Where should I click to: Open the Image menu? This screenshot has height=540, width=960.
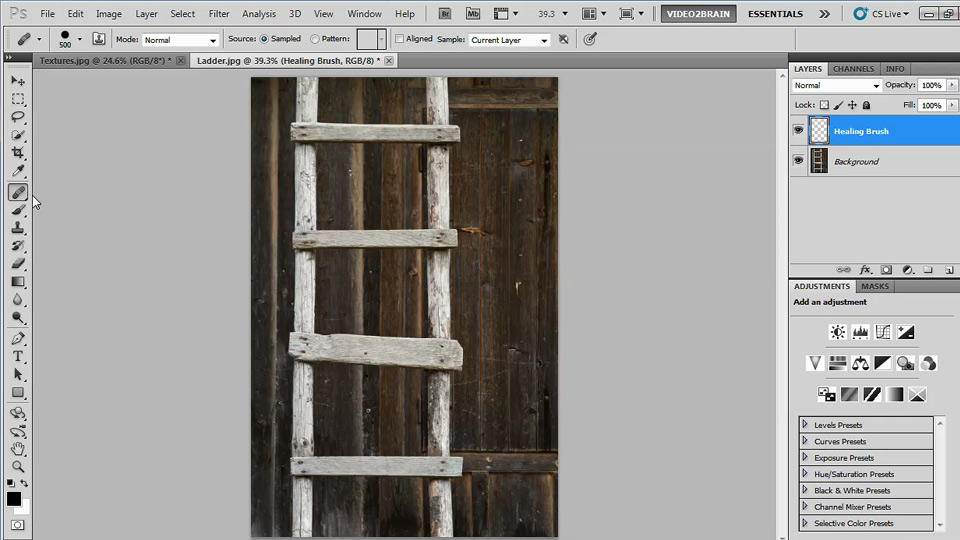[x=108, y=13]
